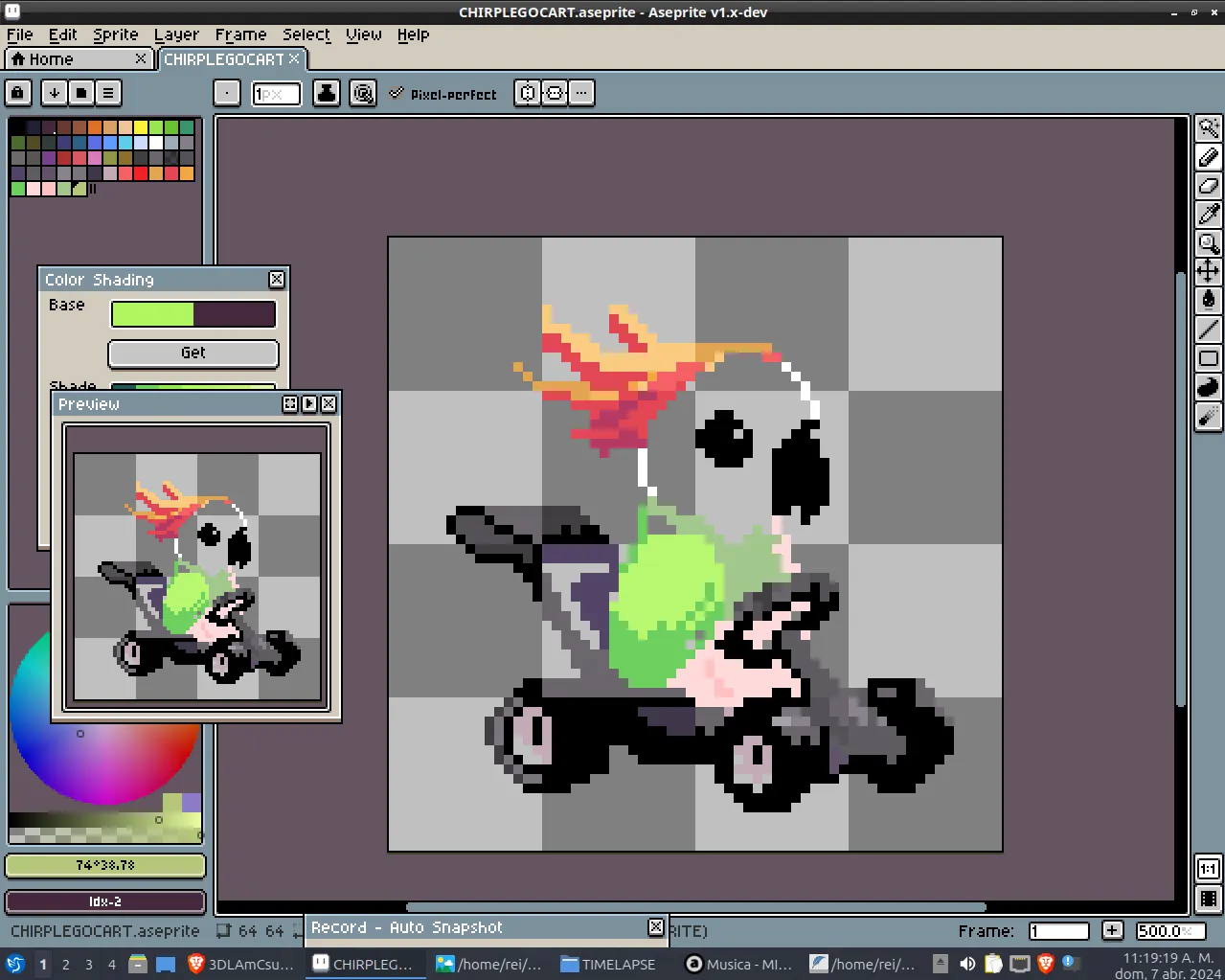Click the palette lock icon
The height and width of the screenshot is (980, 1225).
click(18, 93)
